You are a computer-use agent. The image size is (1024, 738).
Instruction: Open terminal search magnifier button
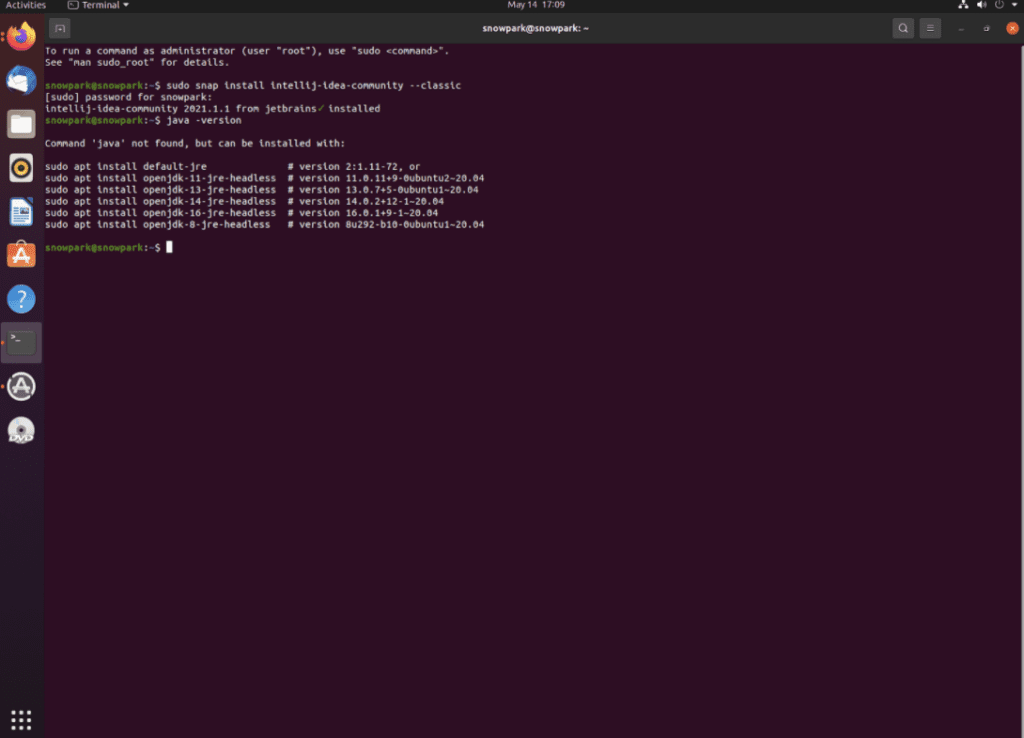903,28
